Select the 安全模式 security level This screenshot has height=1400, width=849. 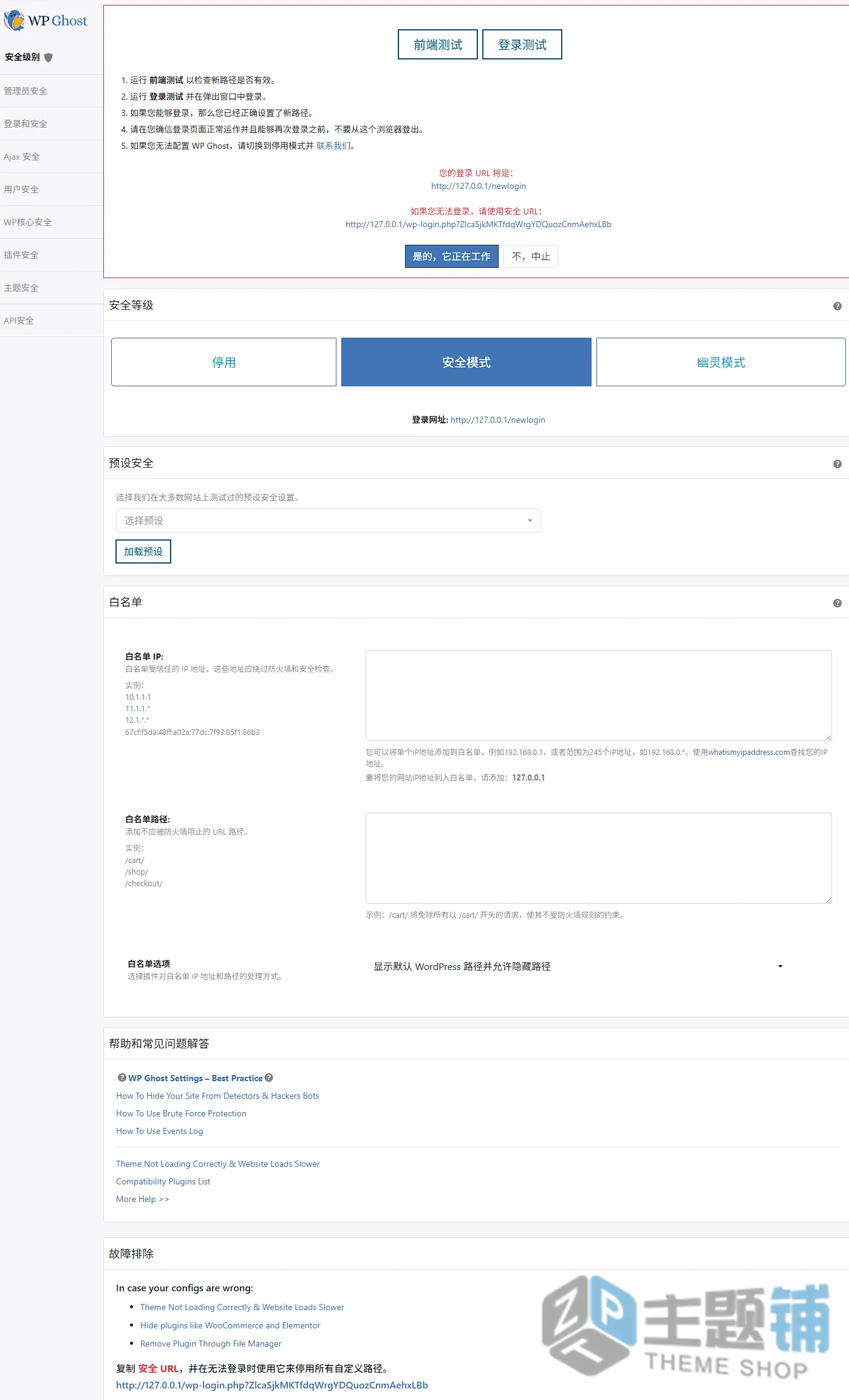point(466,362)
